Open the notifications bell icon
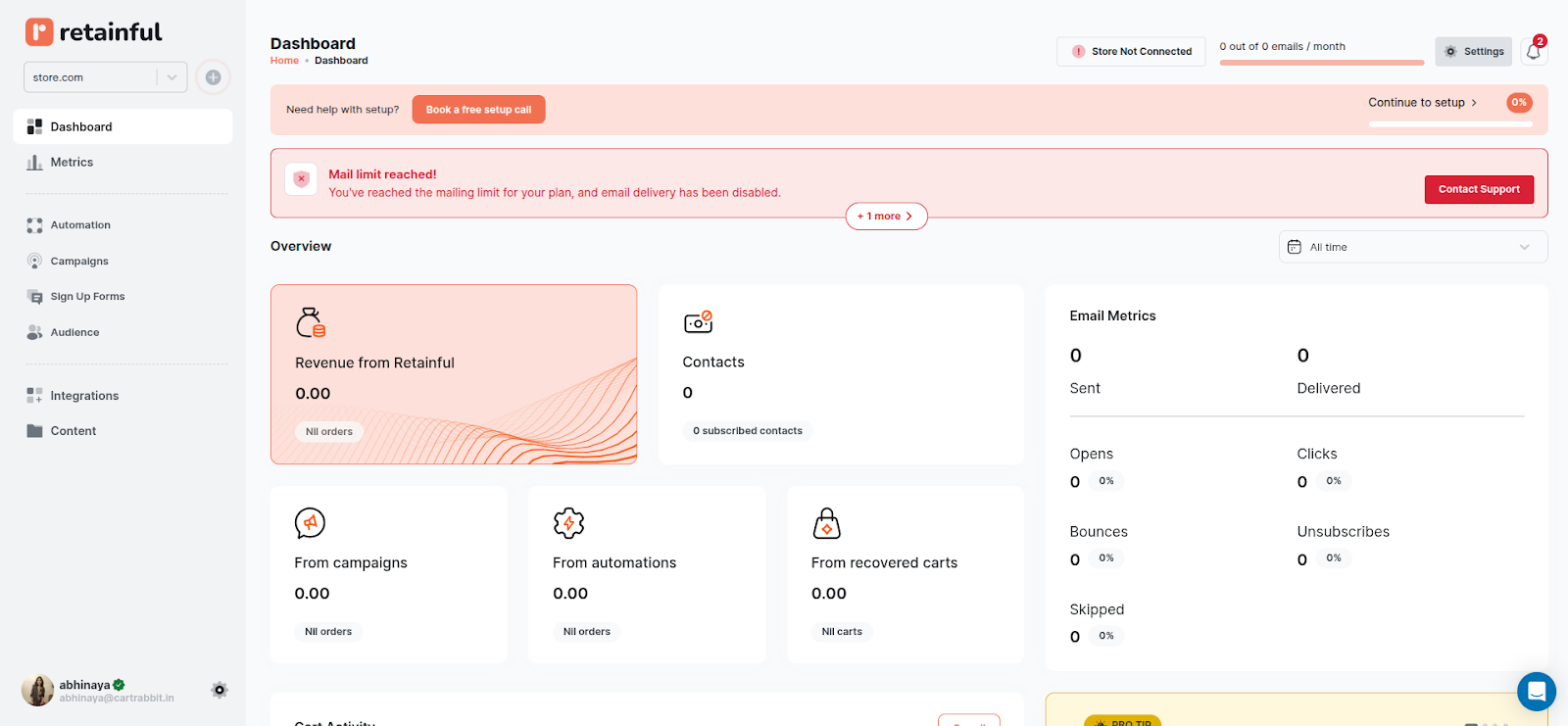Screen dimensions: 1568x726 click(x=1534, y=52)
